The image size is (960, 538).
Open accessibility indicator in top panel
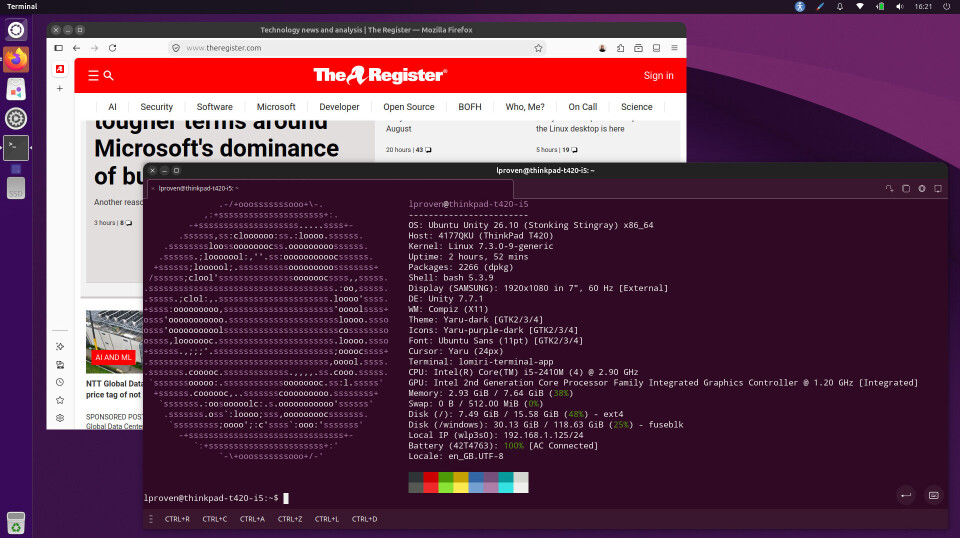coord(800,7)
